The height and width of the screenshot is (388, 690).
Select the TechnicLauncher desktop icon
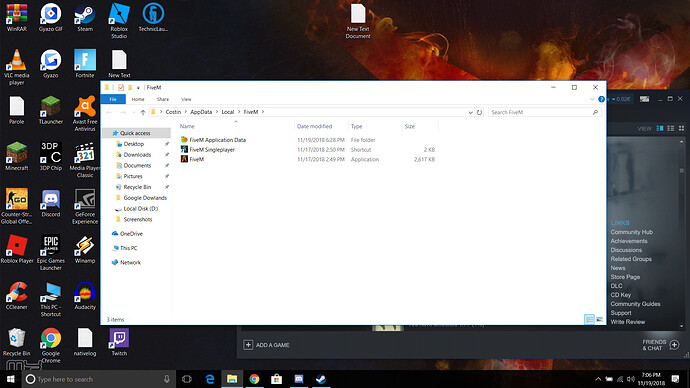153,18
